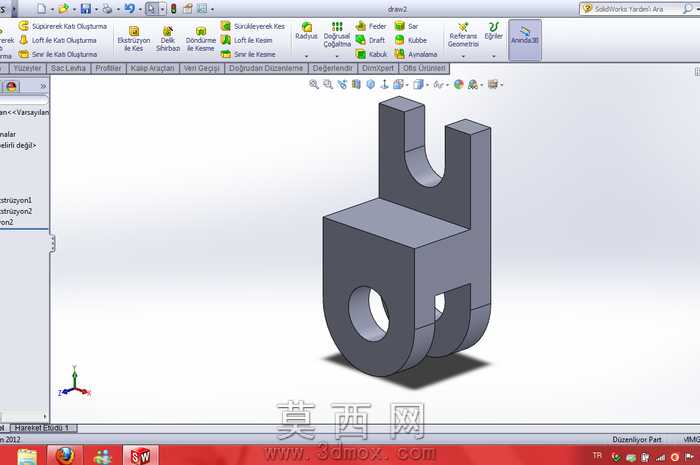Image resolution: width=700 pixels, height=465 pixels.
Task: Open Firefox from the Windows taskbar
Action: pyautogui.click(x=65, y=456)
